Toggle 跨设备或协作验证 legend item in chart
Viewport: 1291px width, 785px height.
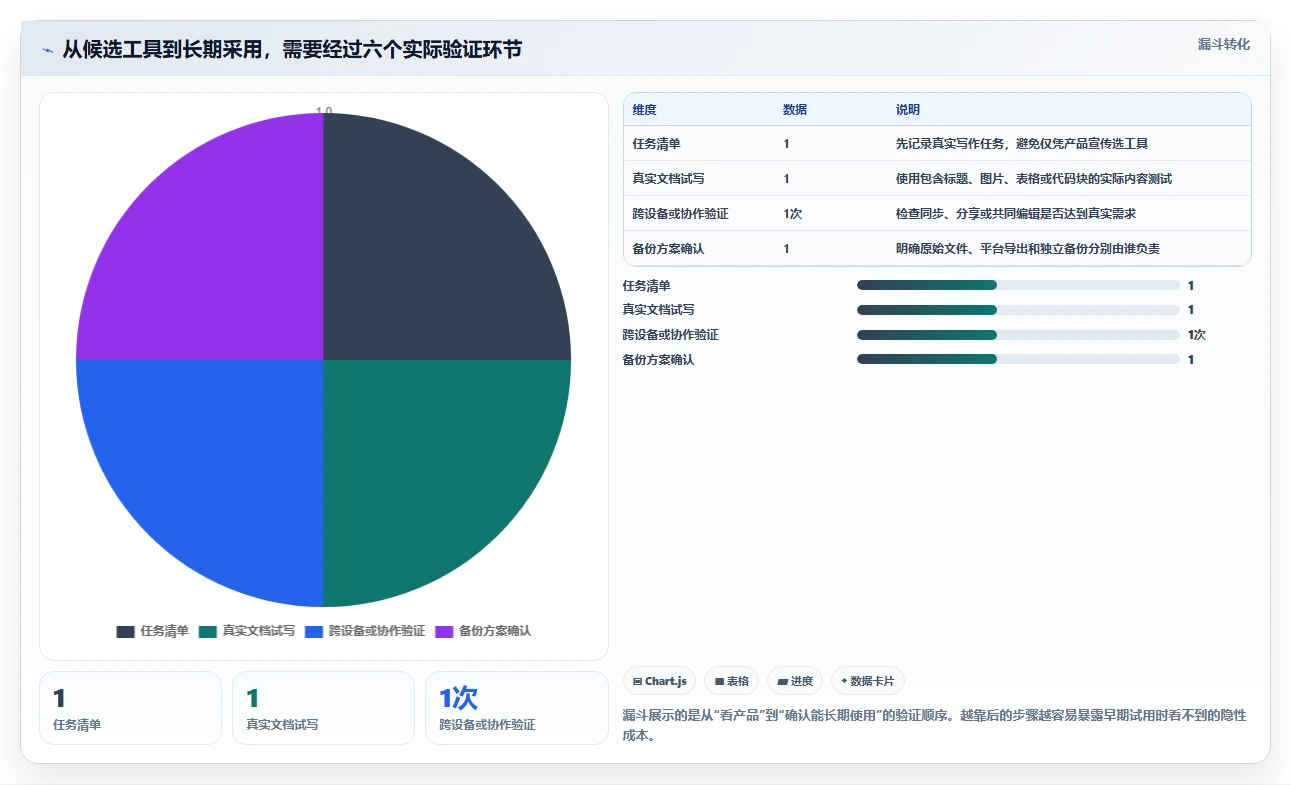tap(365, 631)
